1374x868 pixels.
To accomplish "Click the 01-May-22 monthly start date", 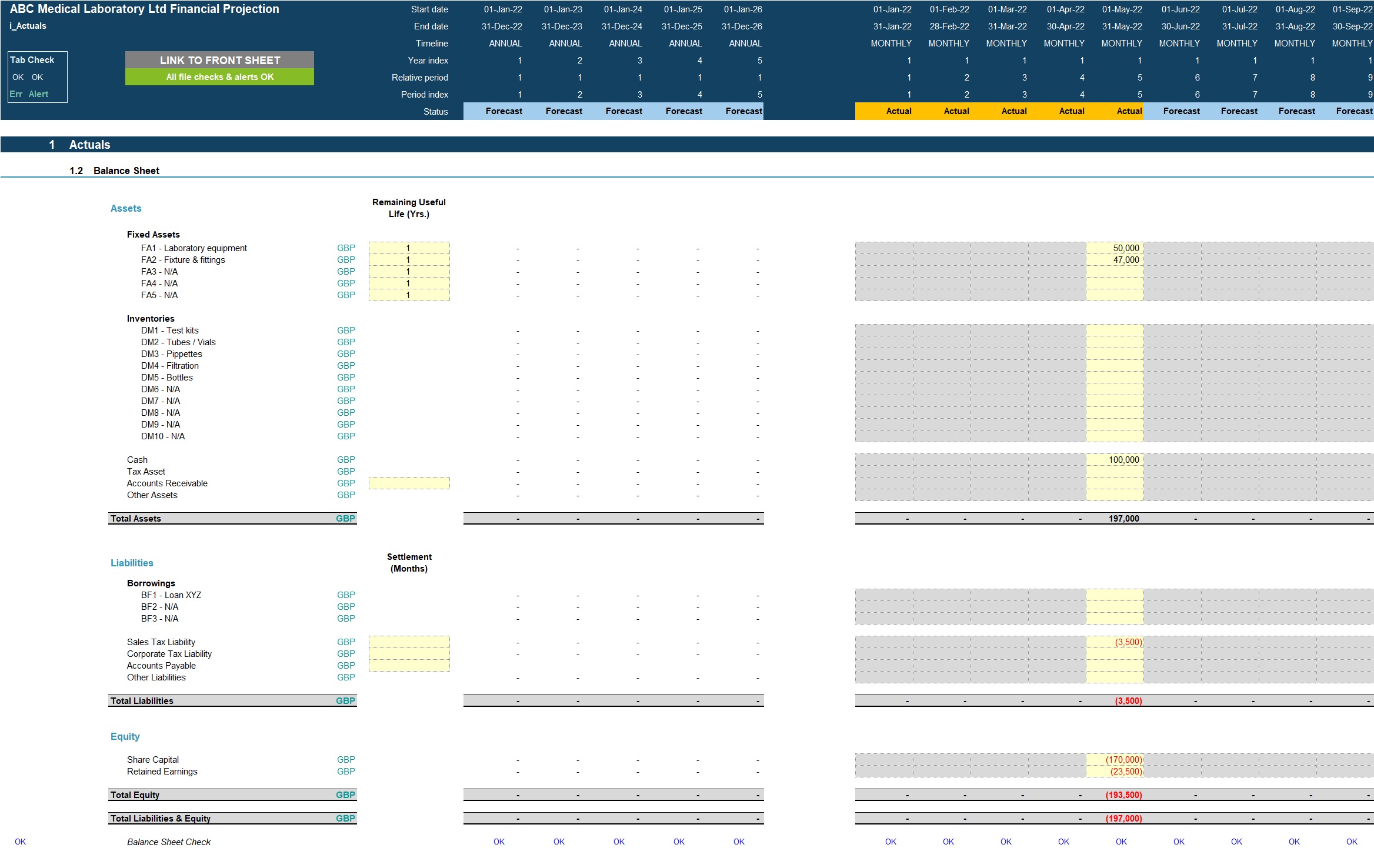I will 1122,9.
